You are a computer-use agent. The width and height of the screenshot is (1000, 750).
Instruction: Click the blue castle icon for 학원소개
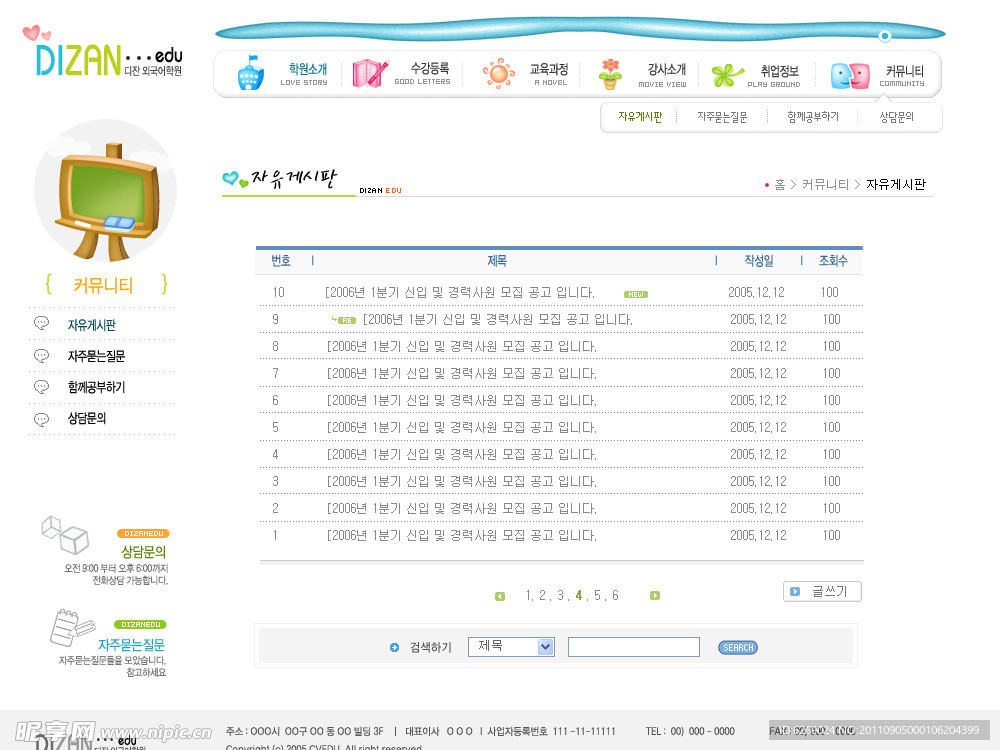click(x=251, y=72)
